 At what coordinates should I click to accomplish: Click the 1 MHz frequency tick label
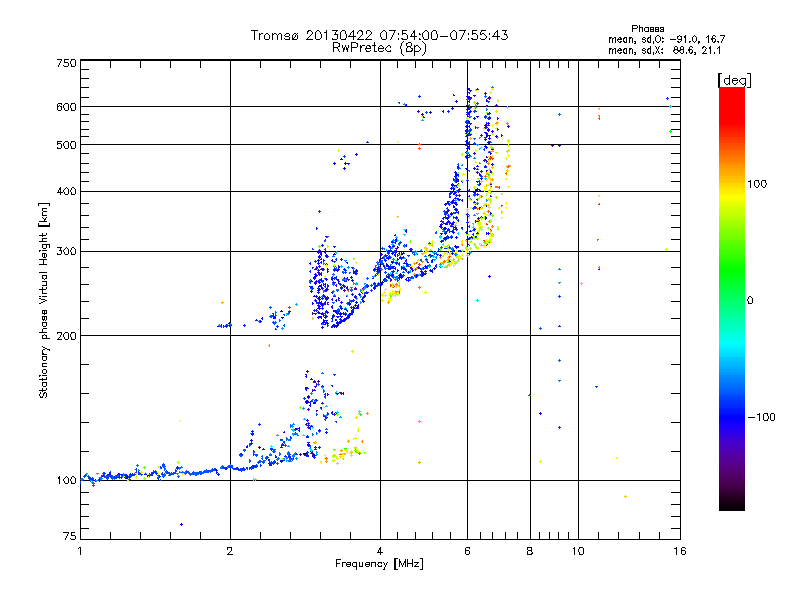[80, 551]
